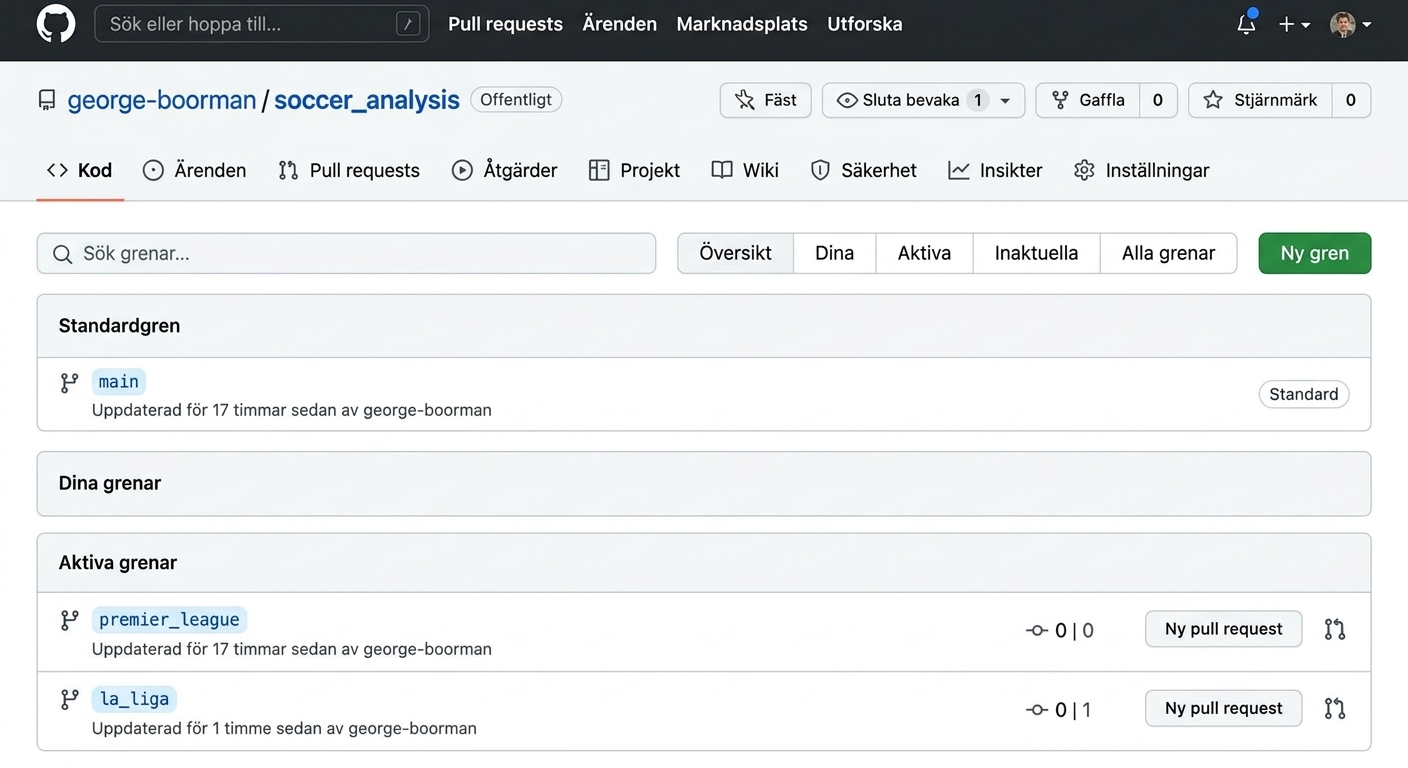Create a branch with Ny gren
This screenshot has height=768, width=1408.
(x=1315, y=253)
